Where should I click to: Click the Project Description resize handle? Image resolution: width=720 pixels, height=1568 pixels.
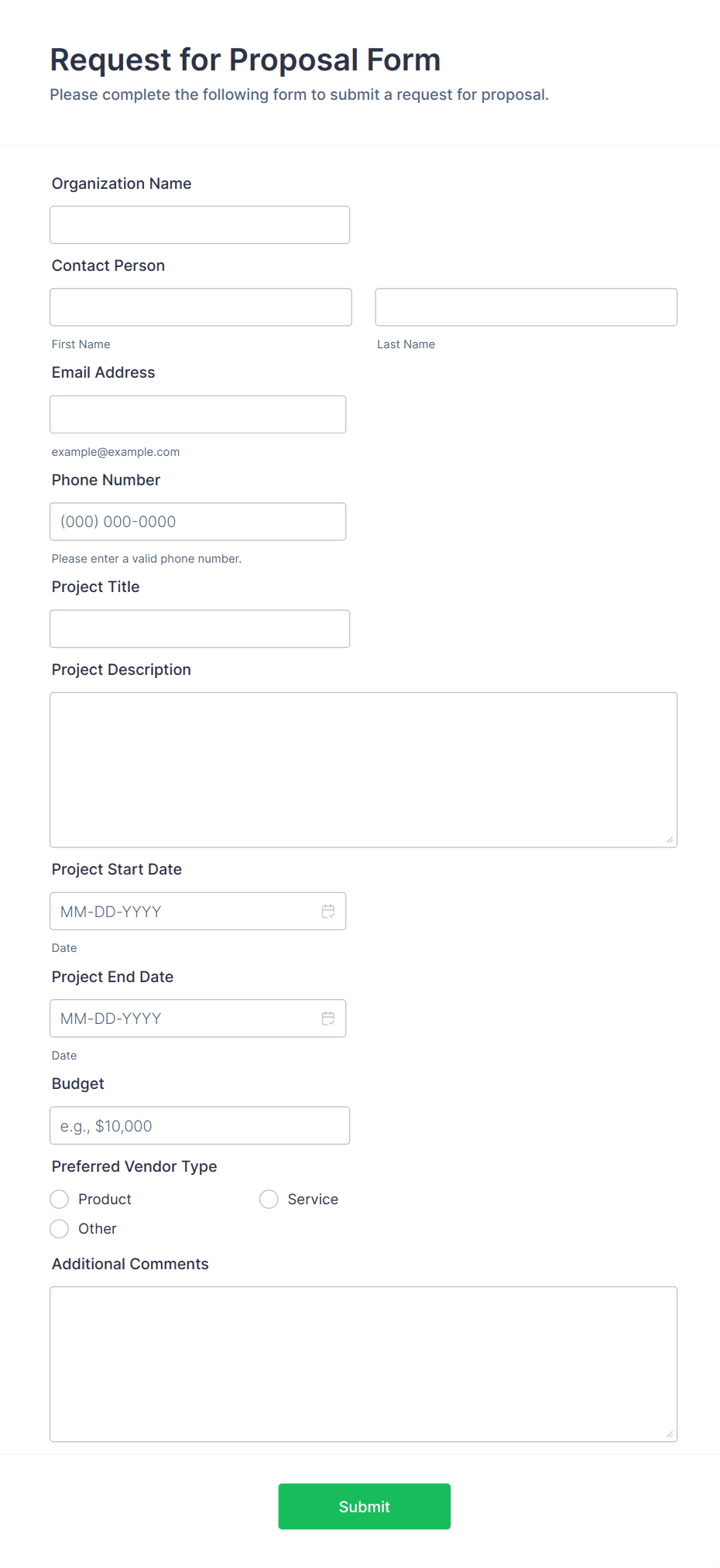pos(669,838)
